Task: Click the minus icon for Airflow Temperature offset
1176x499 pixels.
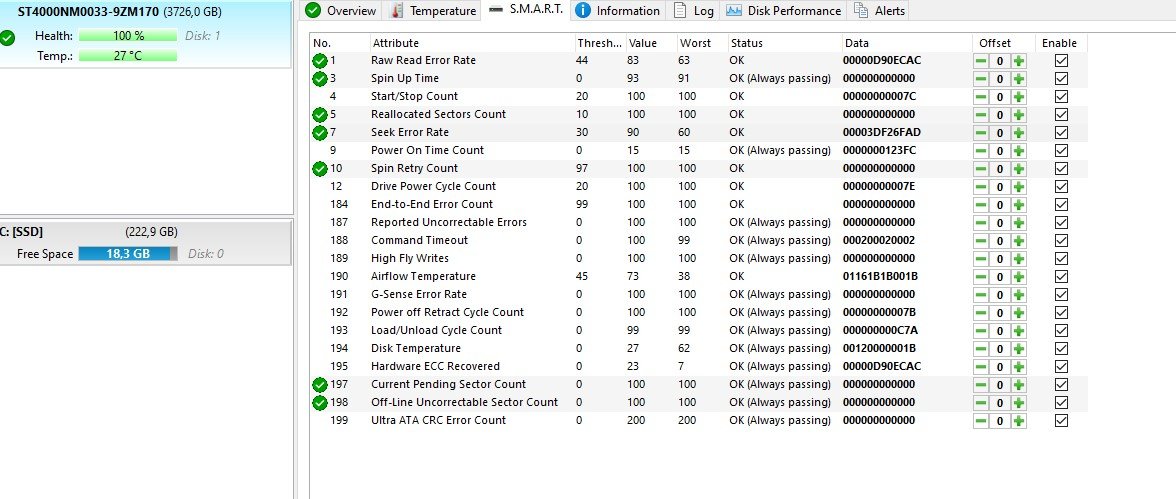Action: [982, 276]
